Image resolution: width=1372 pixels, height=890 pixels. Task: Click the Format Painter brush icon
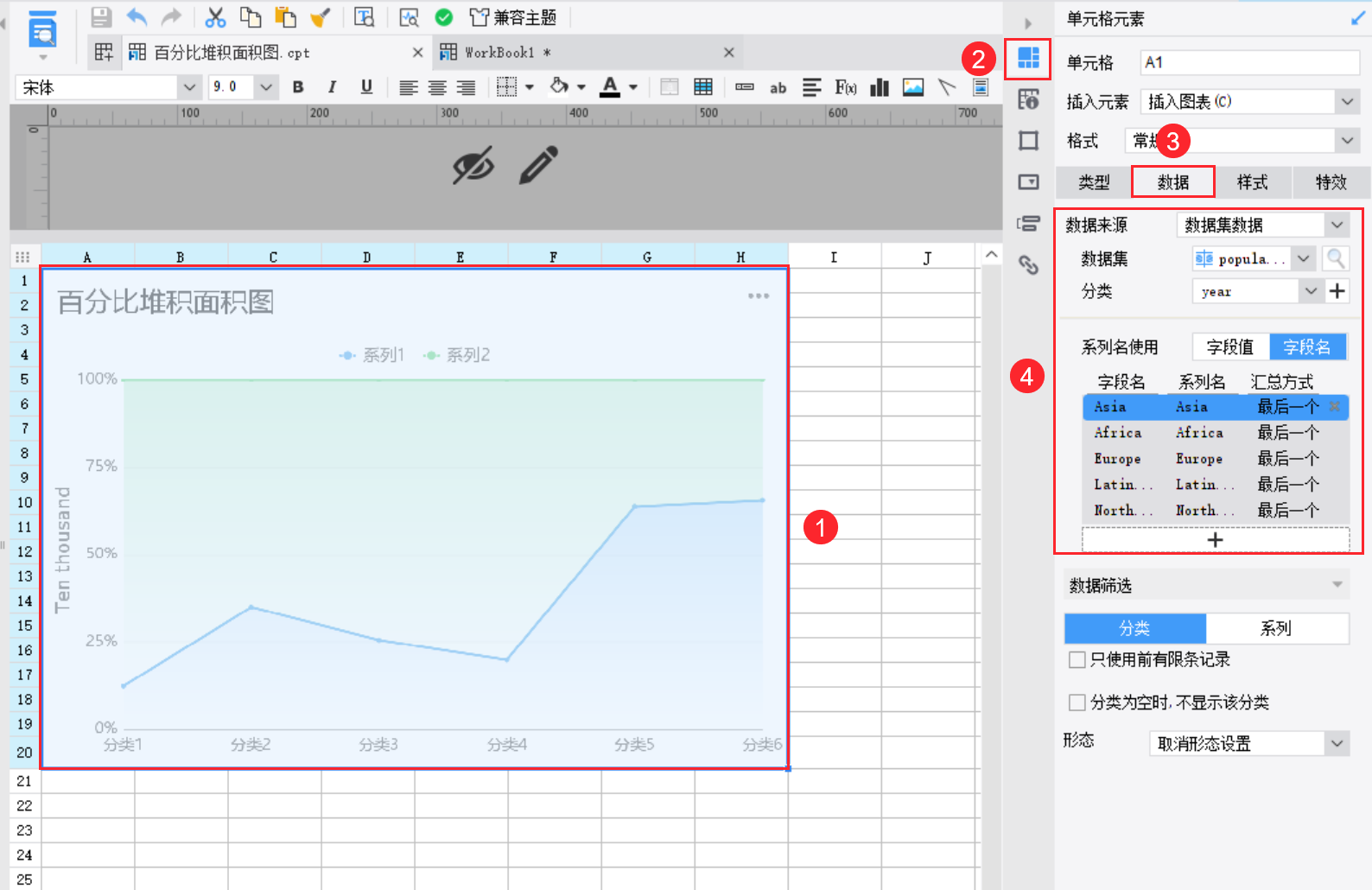tap(320, 17)
